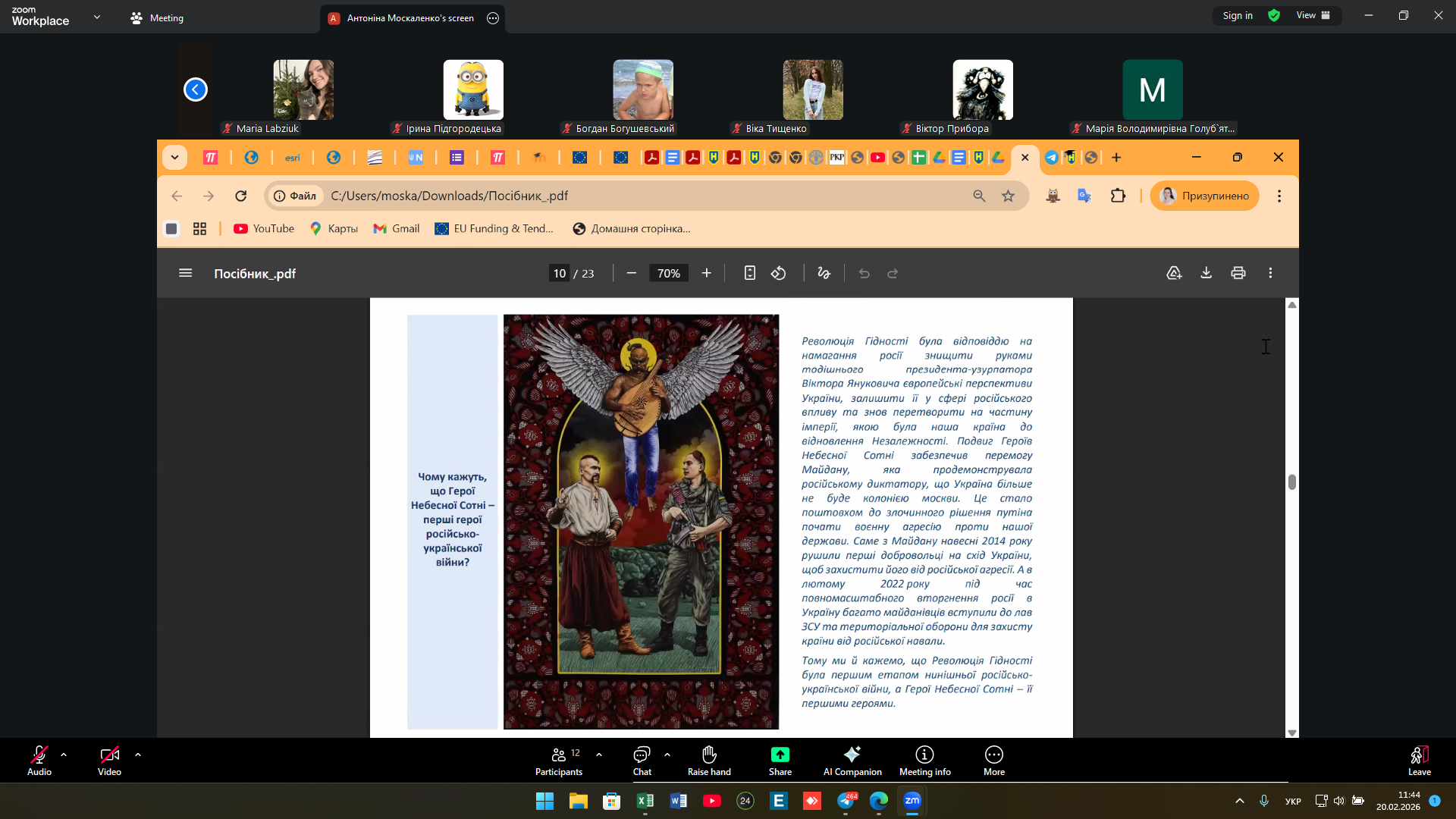Click the PDF vertical scrollbar thumb
1456x819 pixels.
[1291, 482]
